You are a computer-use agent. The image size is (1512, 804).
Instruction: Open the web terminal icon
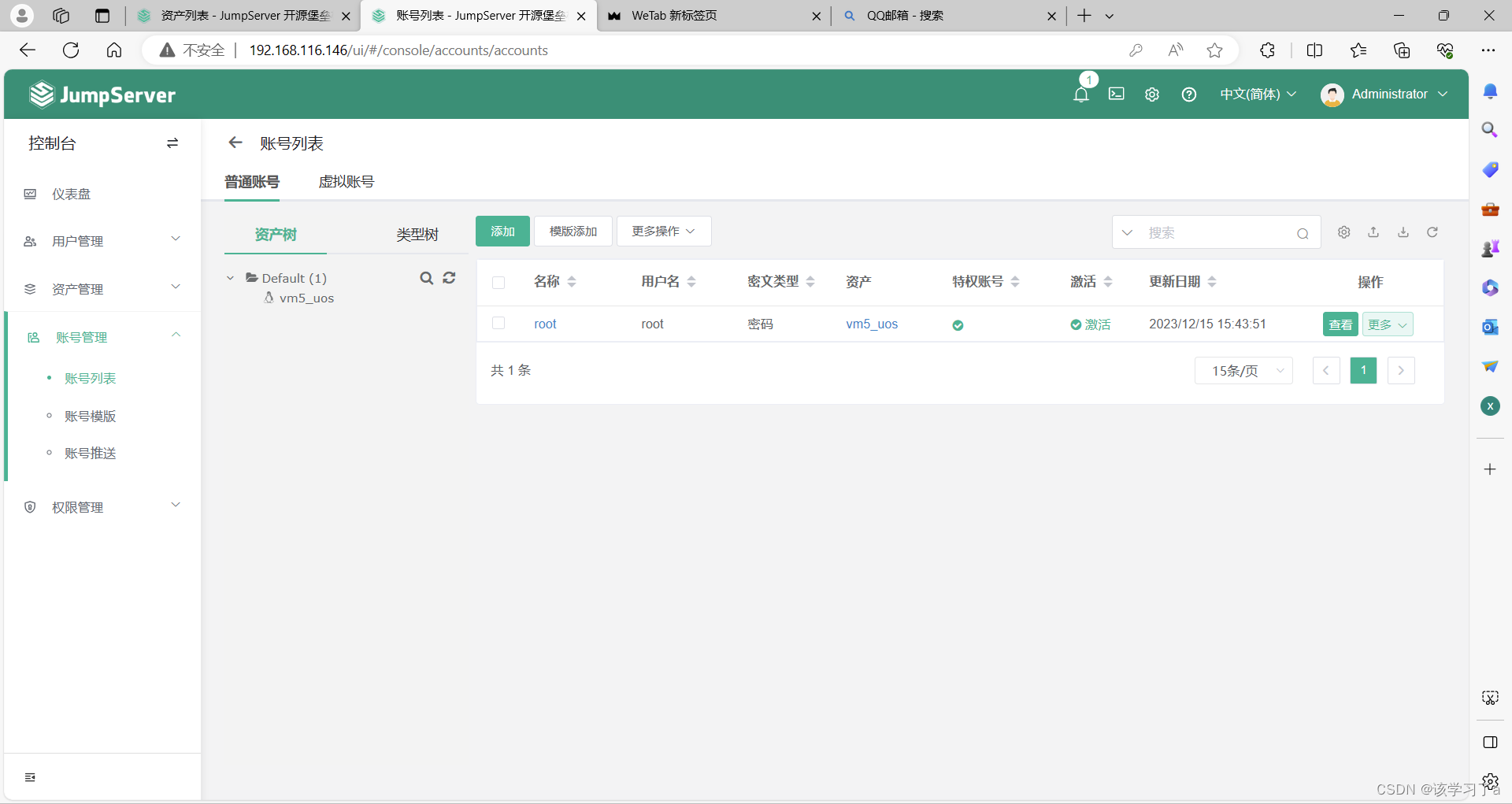(x=1117, y=94)
